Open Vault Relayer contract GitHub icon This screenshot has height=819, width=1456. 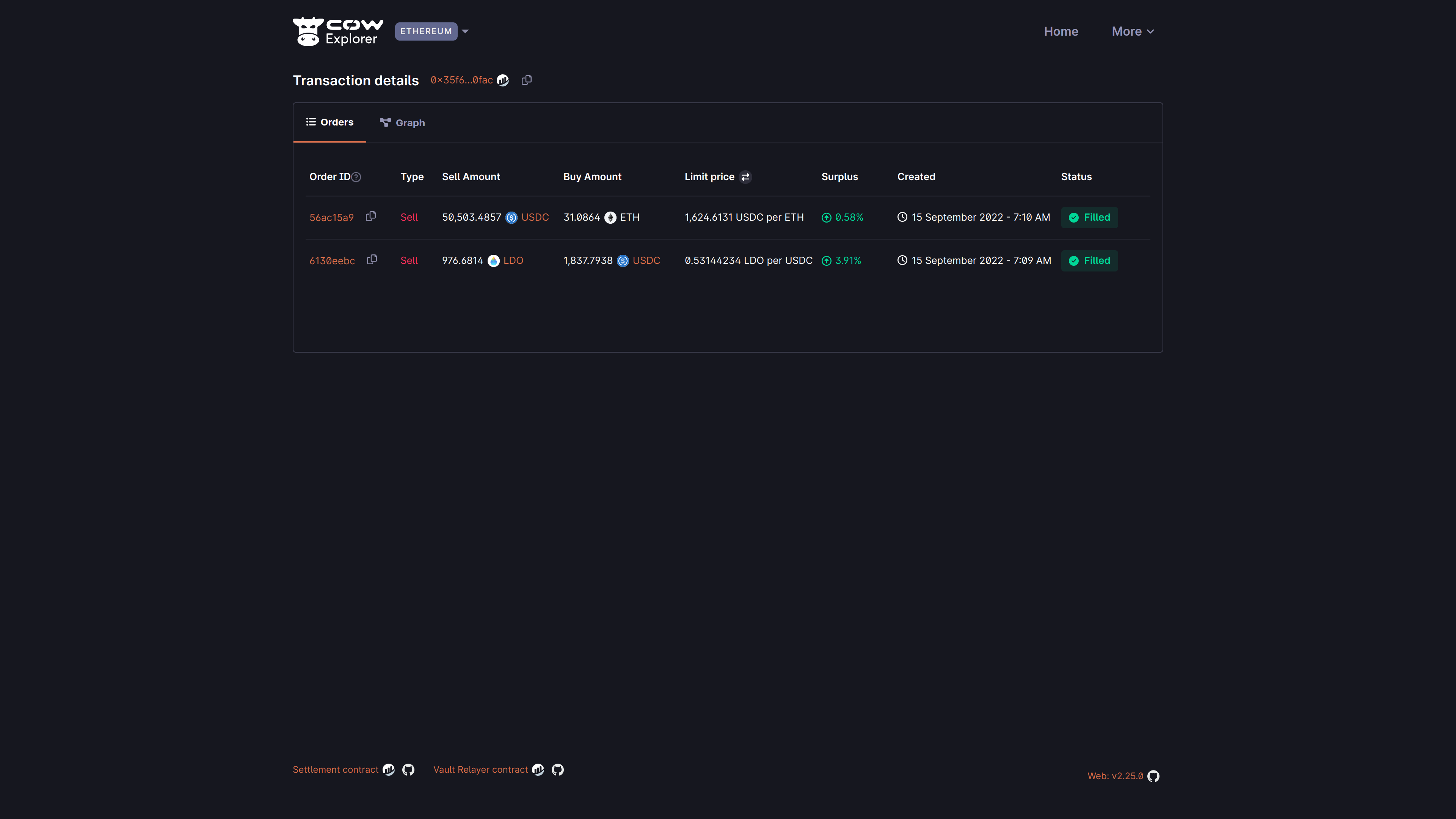tap(558, 770)
